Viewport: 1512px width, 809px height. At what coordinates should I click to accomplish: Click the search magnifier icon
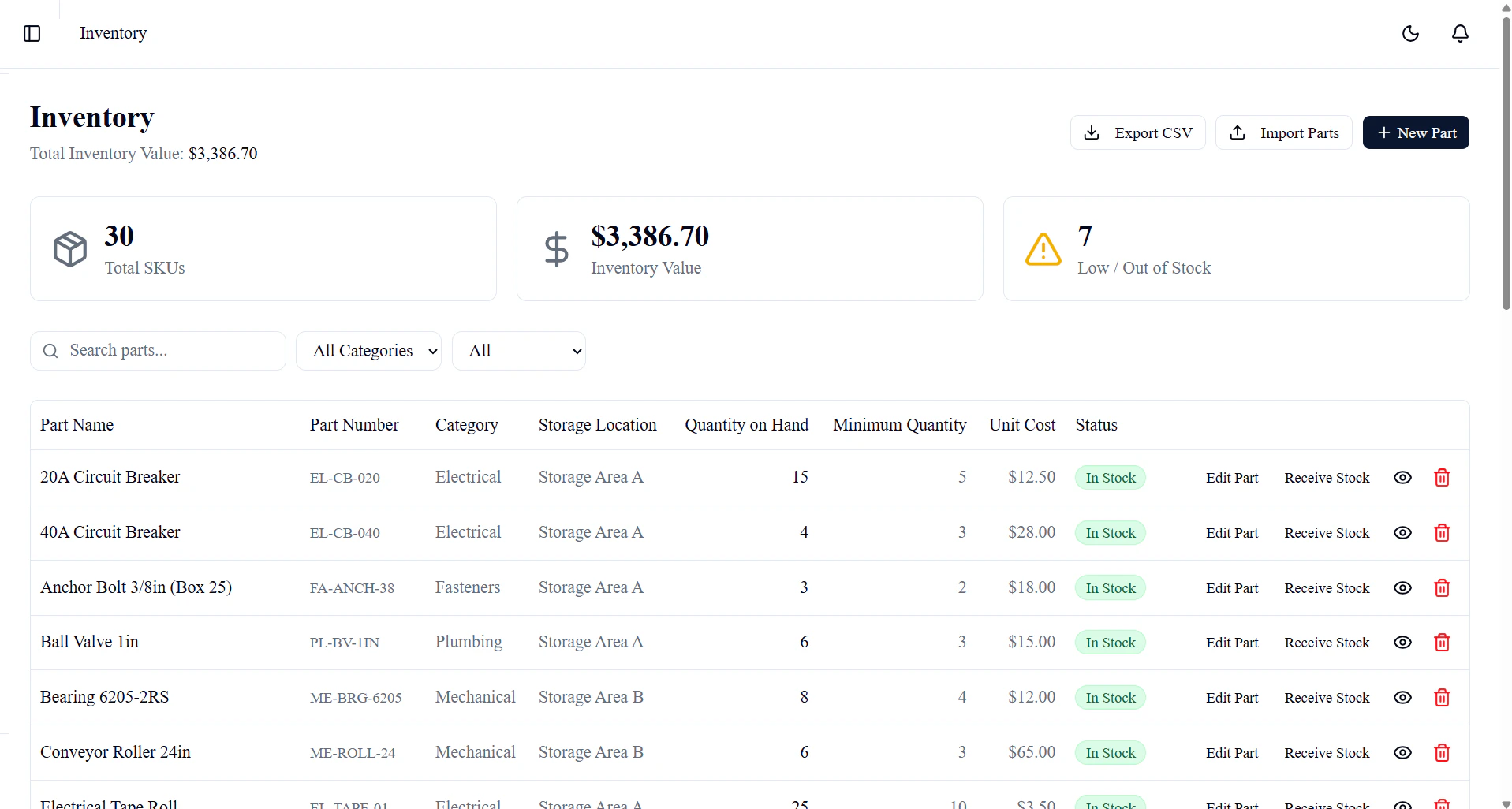50,350
